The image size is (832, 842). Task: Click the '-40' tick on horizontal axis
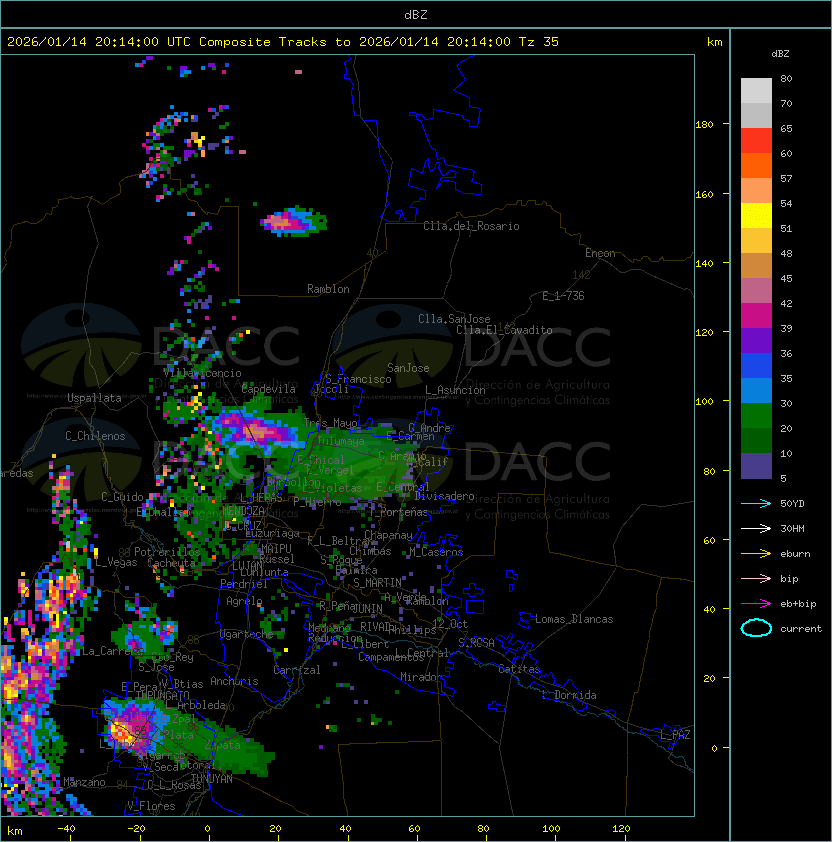click(66, 829)
